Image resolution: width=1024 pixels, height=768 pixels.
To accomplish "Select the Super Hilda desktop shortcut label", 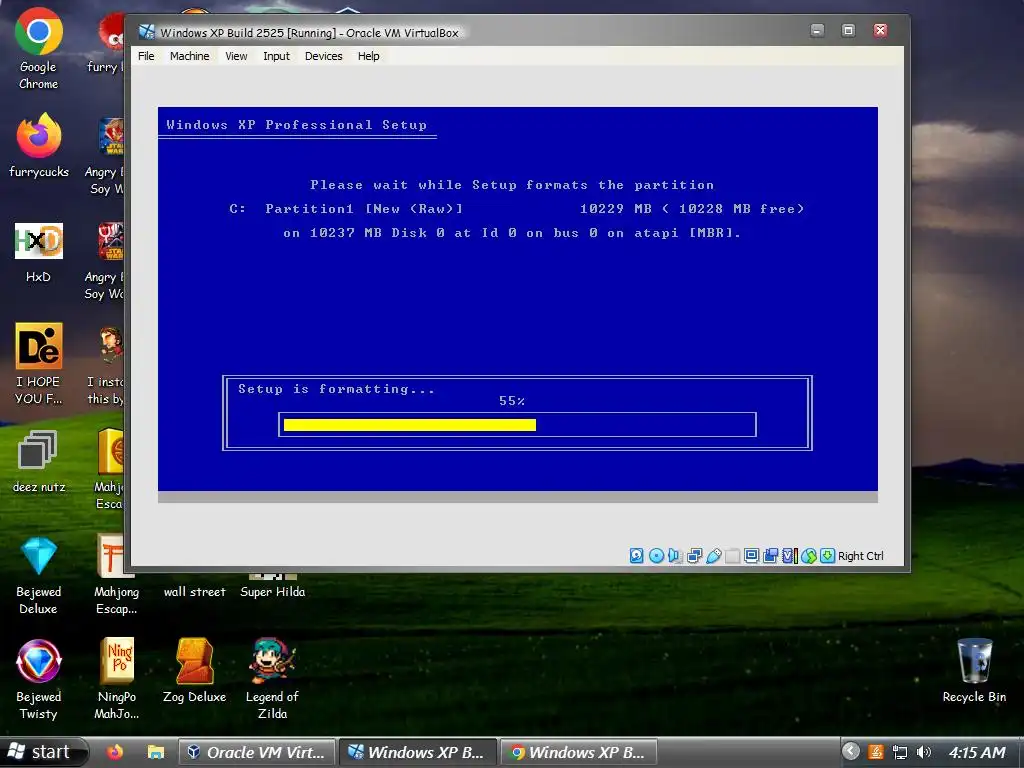I will point(272,592).
